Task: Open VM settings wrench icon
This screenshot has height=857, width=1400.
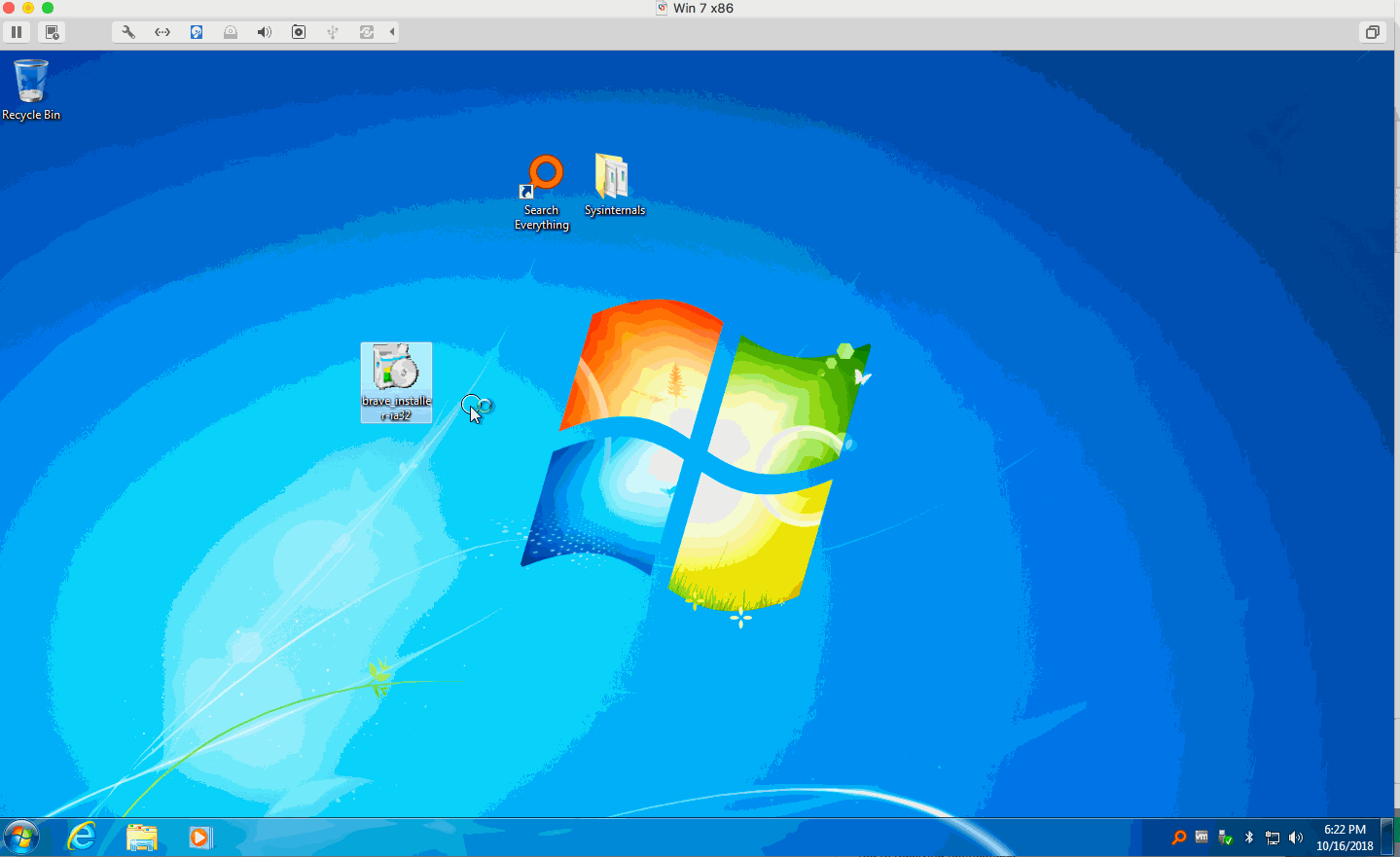Action: (128, 32)
